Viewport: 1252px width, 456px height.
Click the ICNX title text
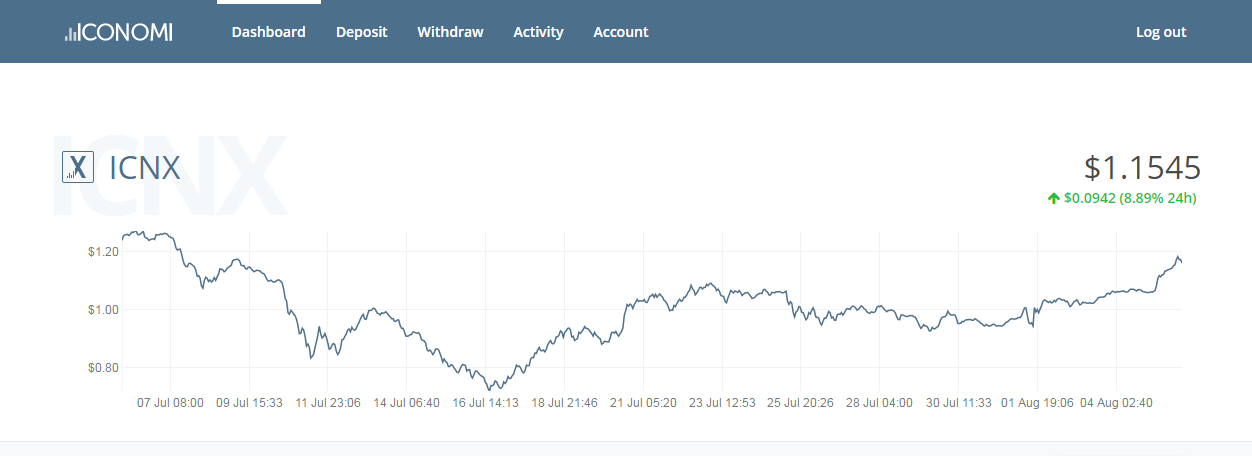145,168
